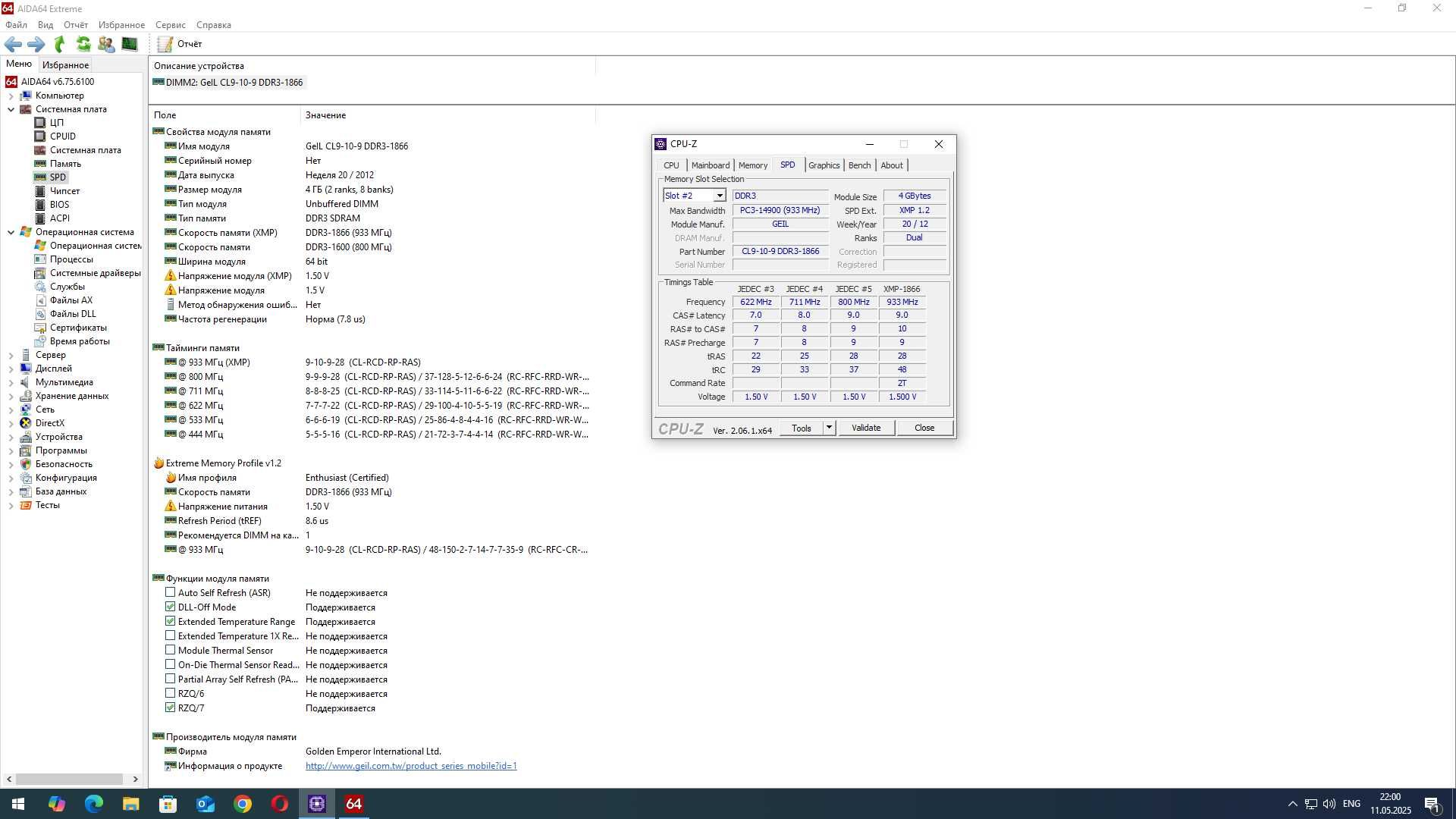Switch to CPU-Z from the taskbar
The height and width of the screenshot is (819, 1456).
317,804
